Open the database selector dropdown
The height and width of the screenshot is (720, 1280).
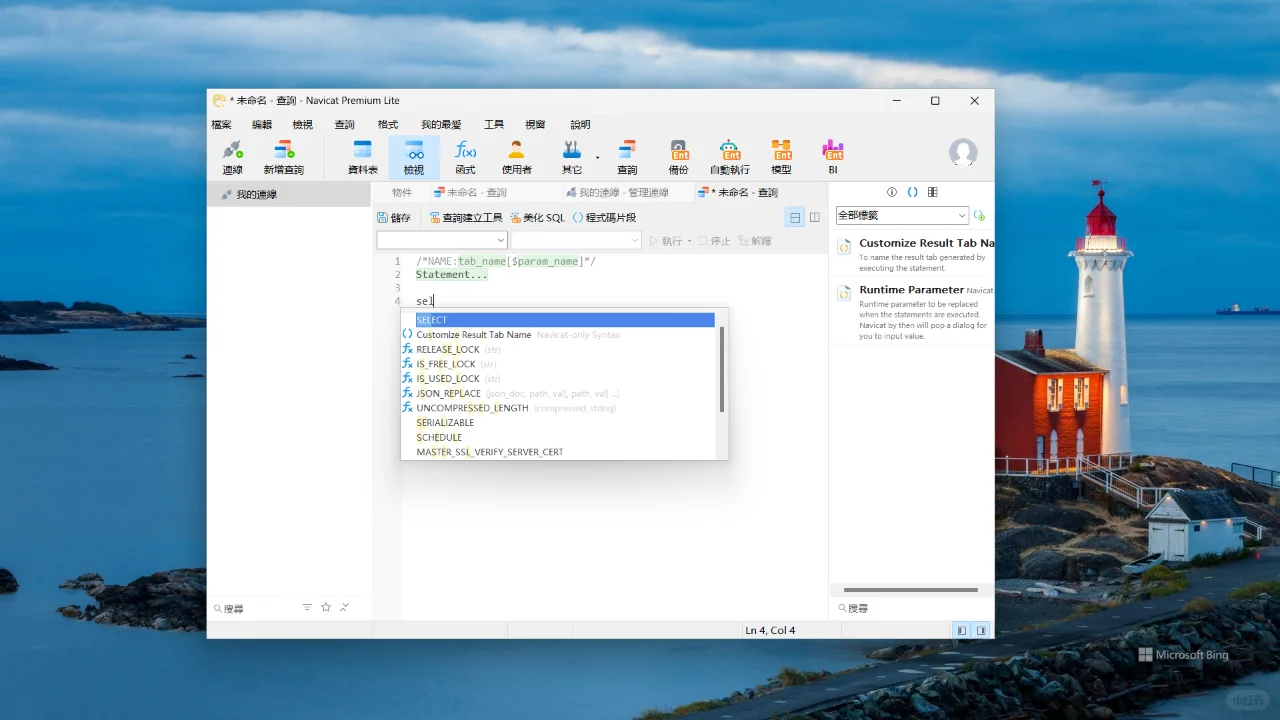576,240
